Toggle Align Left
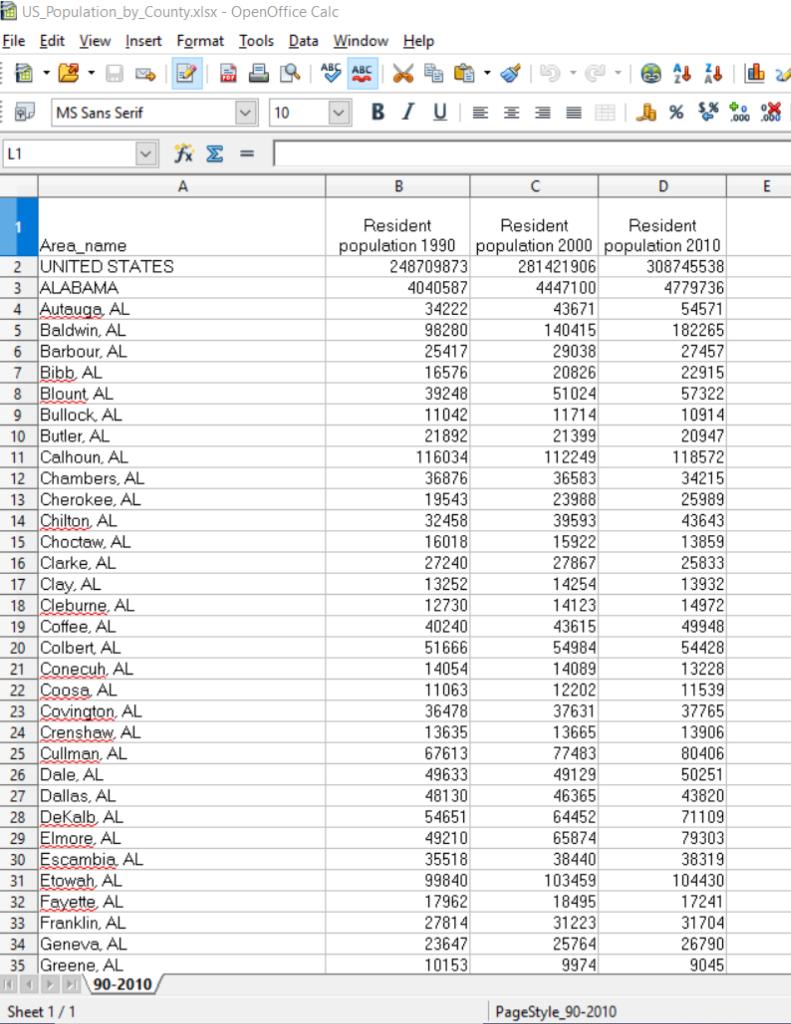The height and width of the screenshot is (1024, 791). click(x=480, y=113)
